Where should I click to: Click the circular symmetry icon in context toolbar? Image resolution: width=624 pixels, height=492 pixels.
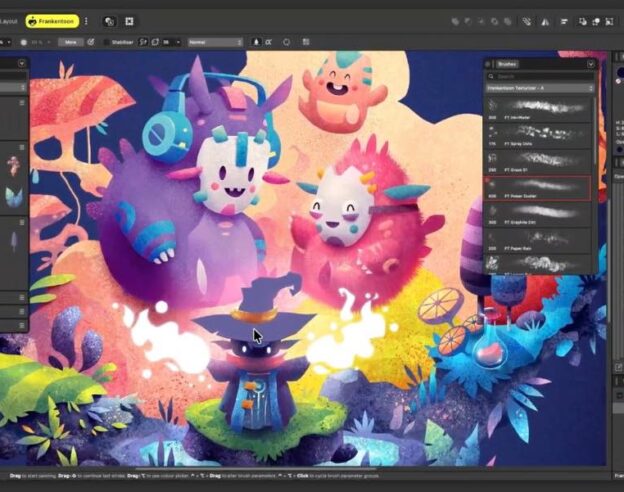pos(287,42)
